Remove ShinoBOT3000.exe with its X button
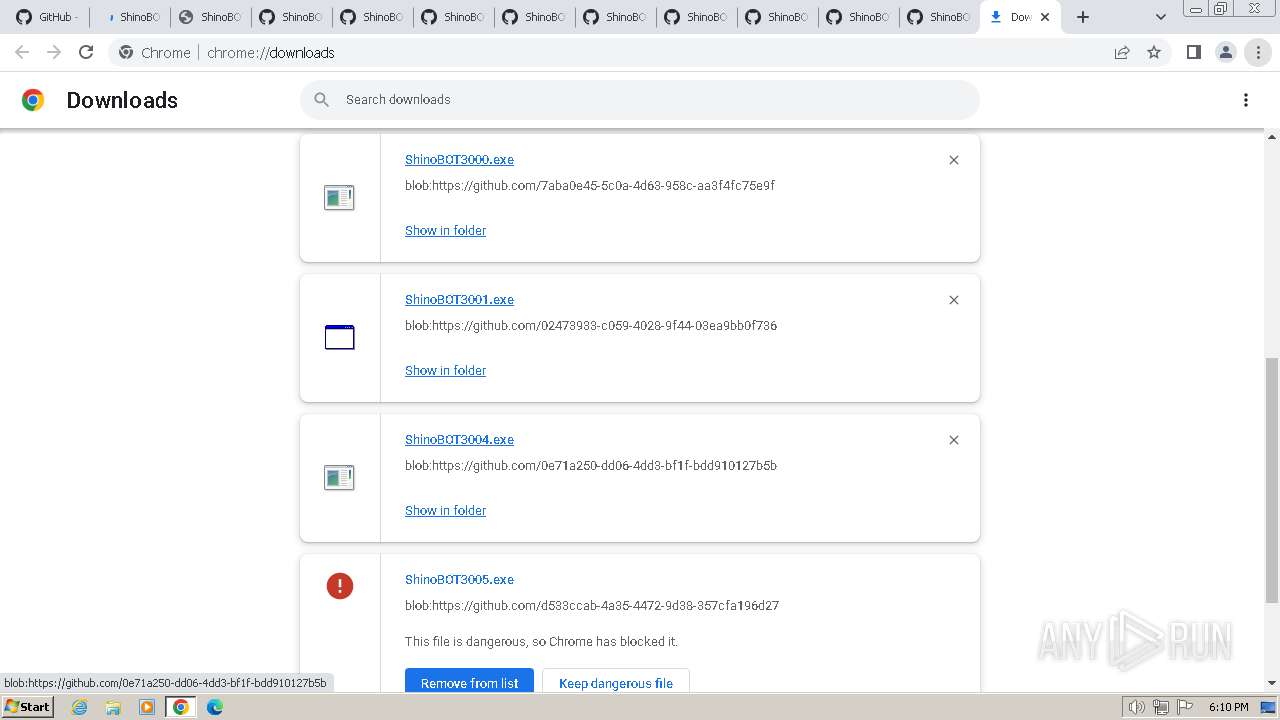This screenshot has height=720, width=1280. point(954,160)
